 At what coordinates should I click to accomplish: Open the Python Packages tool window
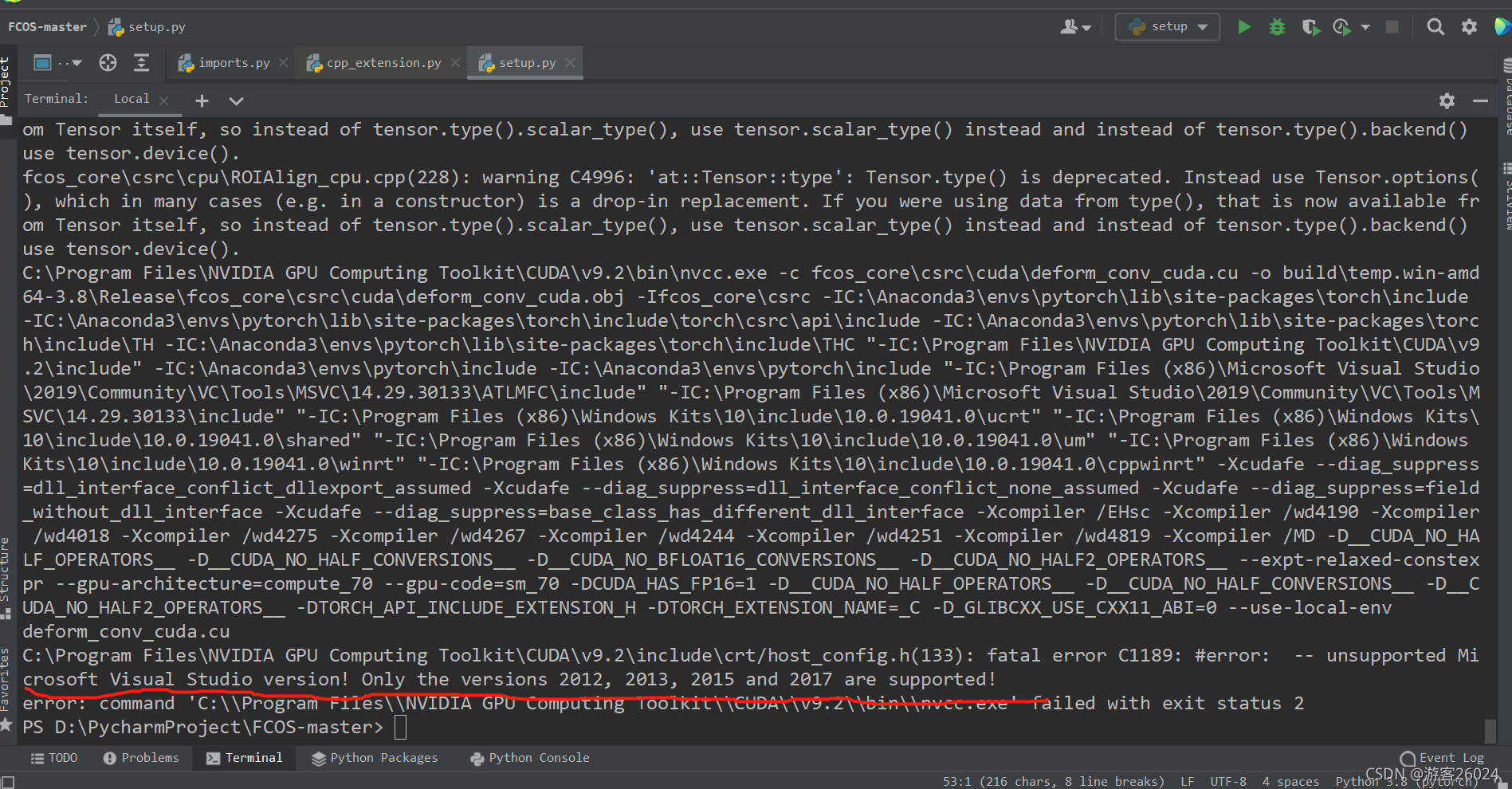click(375, 757)
